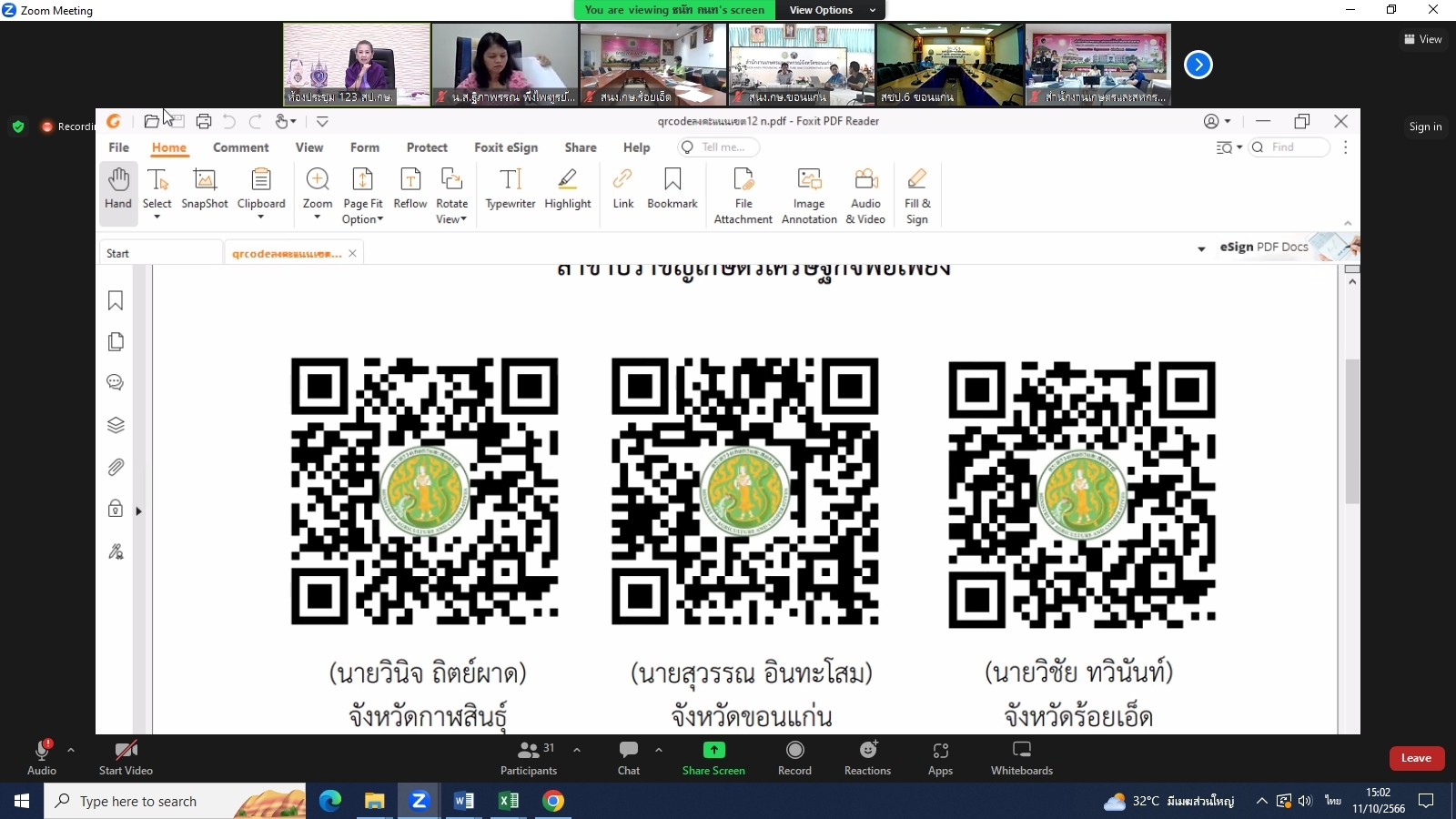
Task: Switch to the Protect tab
Action: [x=427, y=147]
